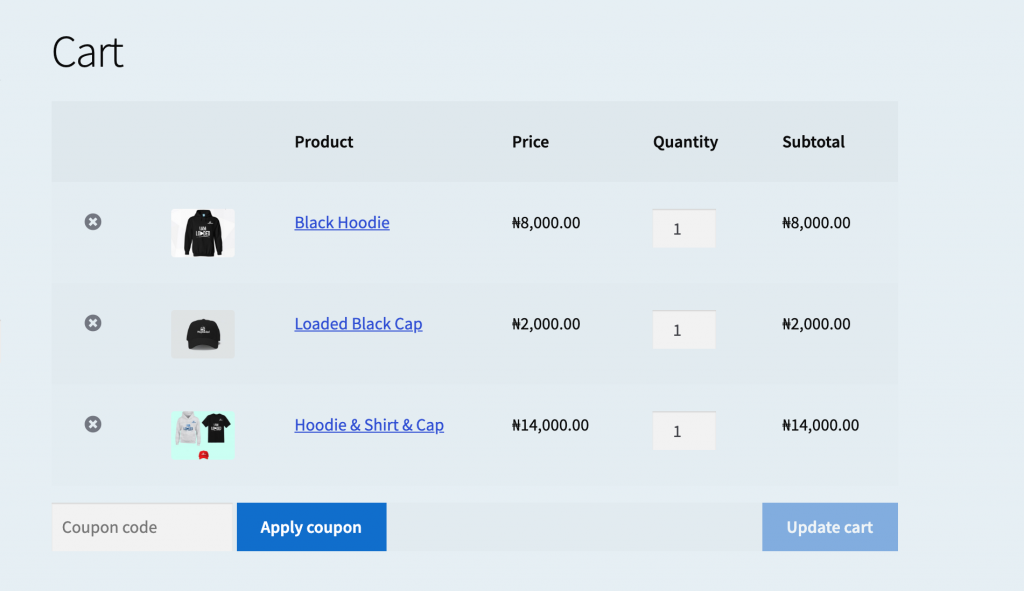
Task: Select the Black Hoodie quantity field
Action: click(684, 228)
